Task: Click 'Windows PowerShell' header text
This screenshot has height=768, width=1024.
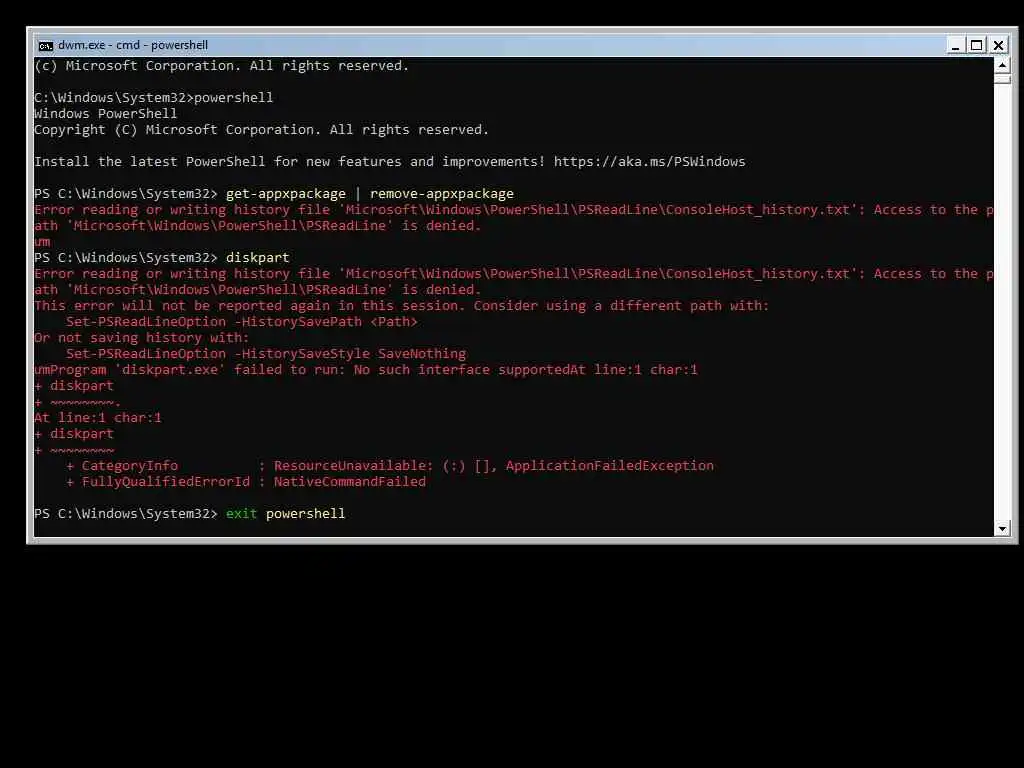Action: [x=105, y=114]
